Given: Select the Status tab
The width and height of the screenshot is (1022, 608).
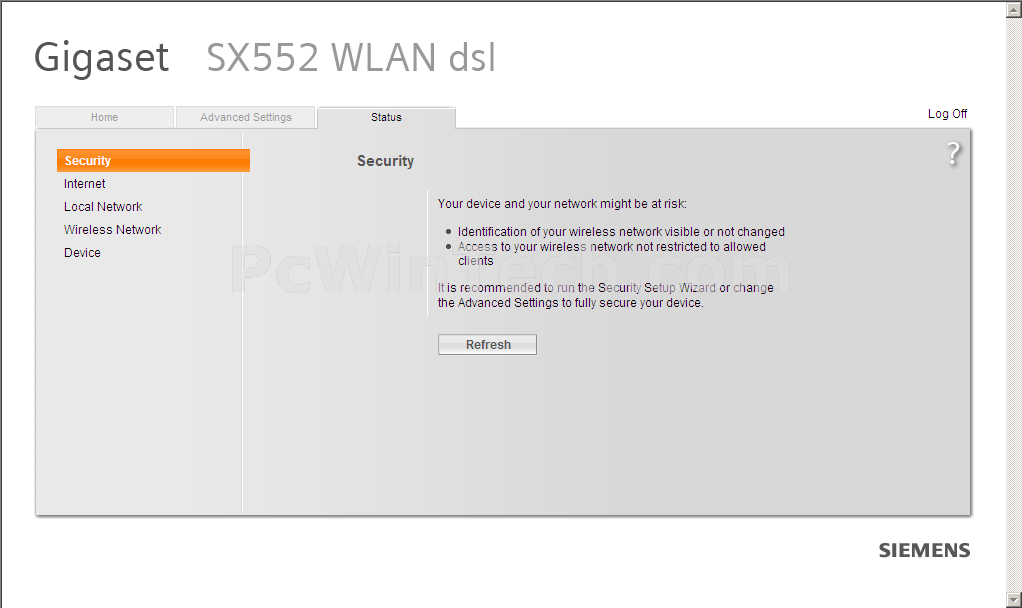Looking at the screenshot, I should coord(387,117).
